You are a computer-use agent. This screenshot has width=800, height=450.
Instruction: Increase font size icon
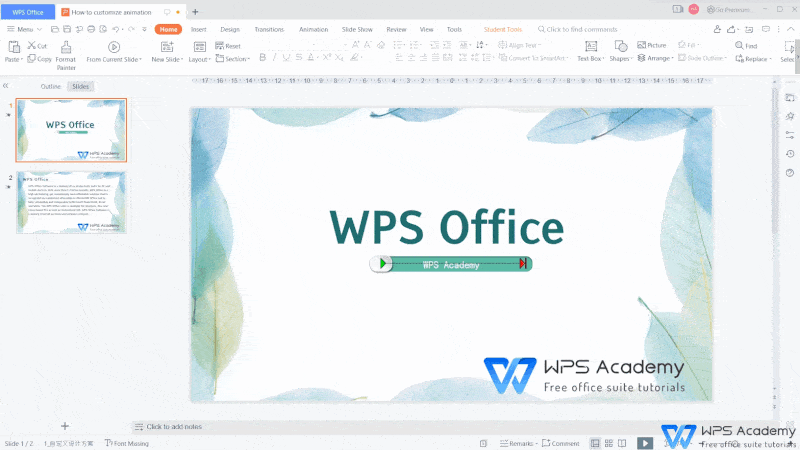tap(356, 45)
